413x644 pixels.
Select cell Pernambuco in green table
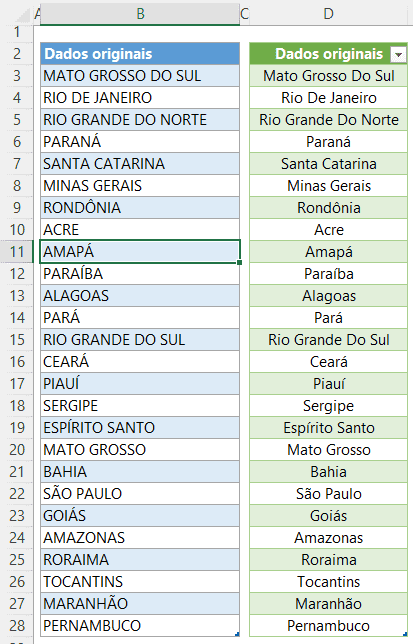coord(328,626)
